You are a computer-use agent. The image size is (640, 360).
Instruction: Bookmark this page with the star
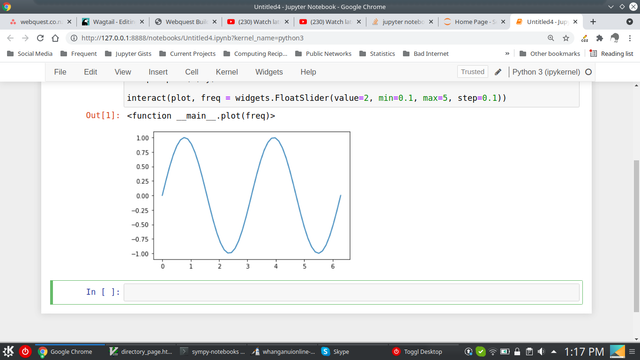[x=566, y=38]
